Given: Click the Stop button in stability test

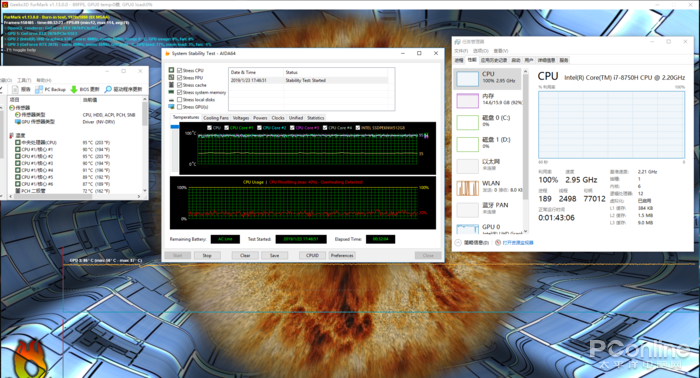Looking at the screenshot, I should [207, 255].
